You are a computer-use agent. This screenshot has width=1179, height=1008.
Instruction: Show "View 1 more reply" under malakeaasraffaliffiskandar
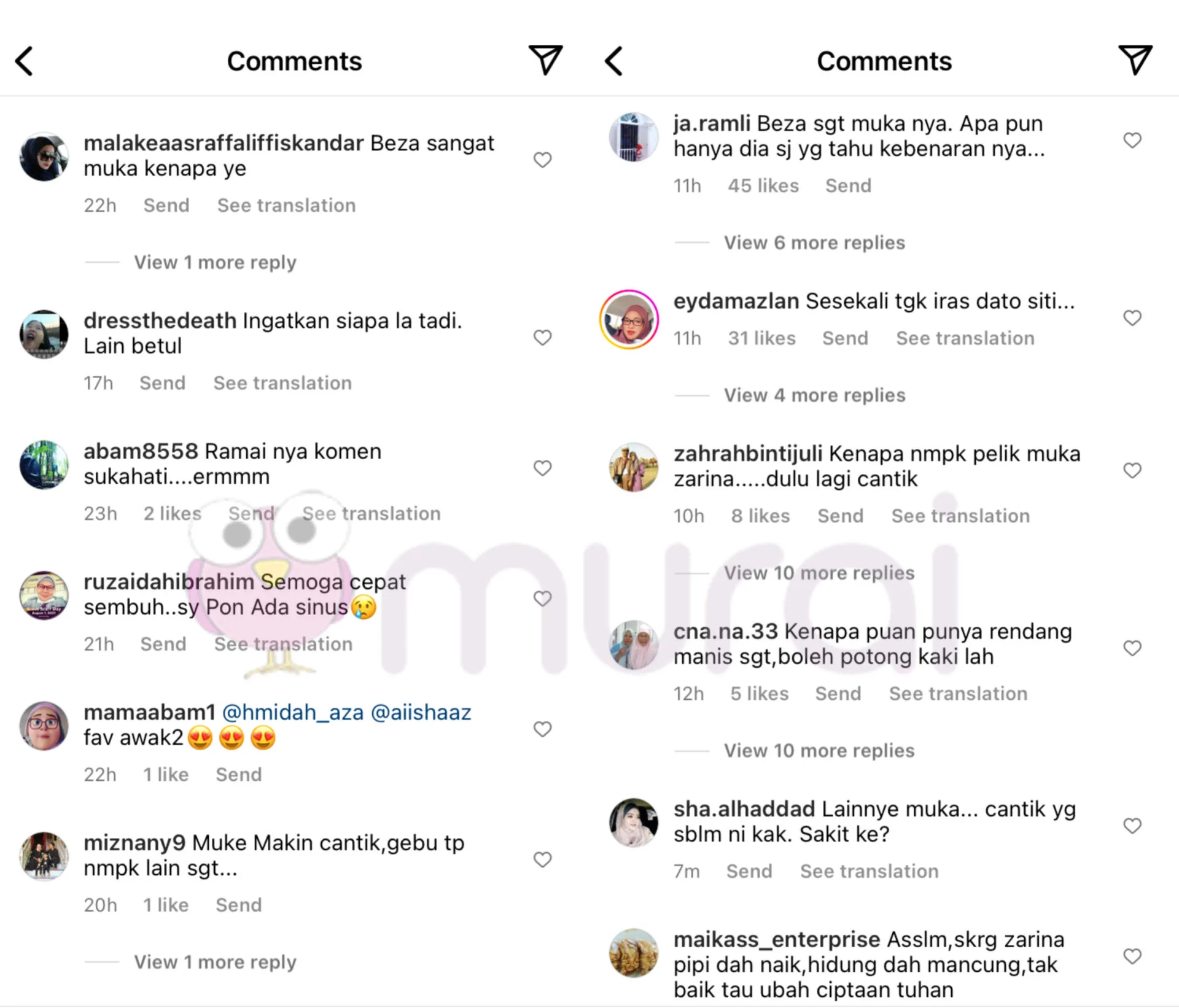point(215,262)
